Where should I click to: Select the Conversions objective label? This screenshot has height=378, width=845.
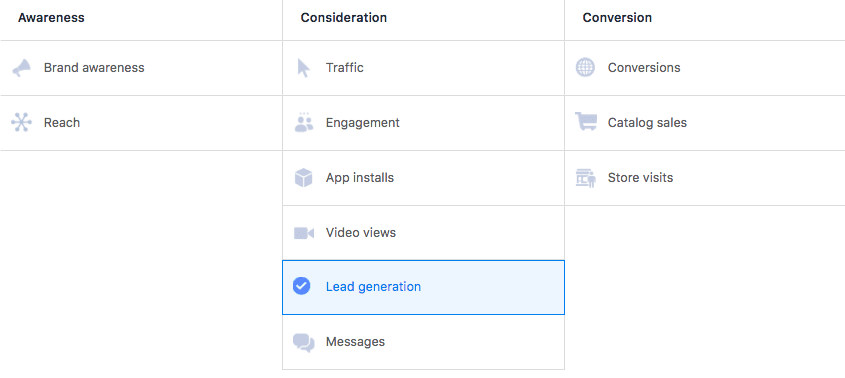(644, 68)
